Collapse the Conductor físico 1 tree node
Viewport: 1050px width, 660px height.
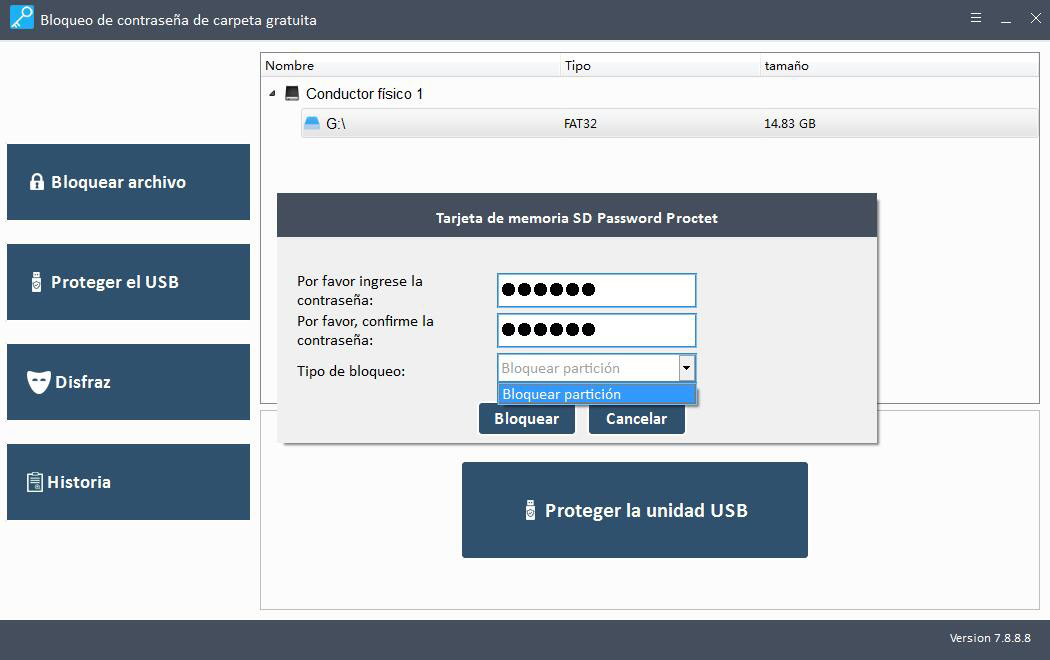click(273, 94)
